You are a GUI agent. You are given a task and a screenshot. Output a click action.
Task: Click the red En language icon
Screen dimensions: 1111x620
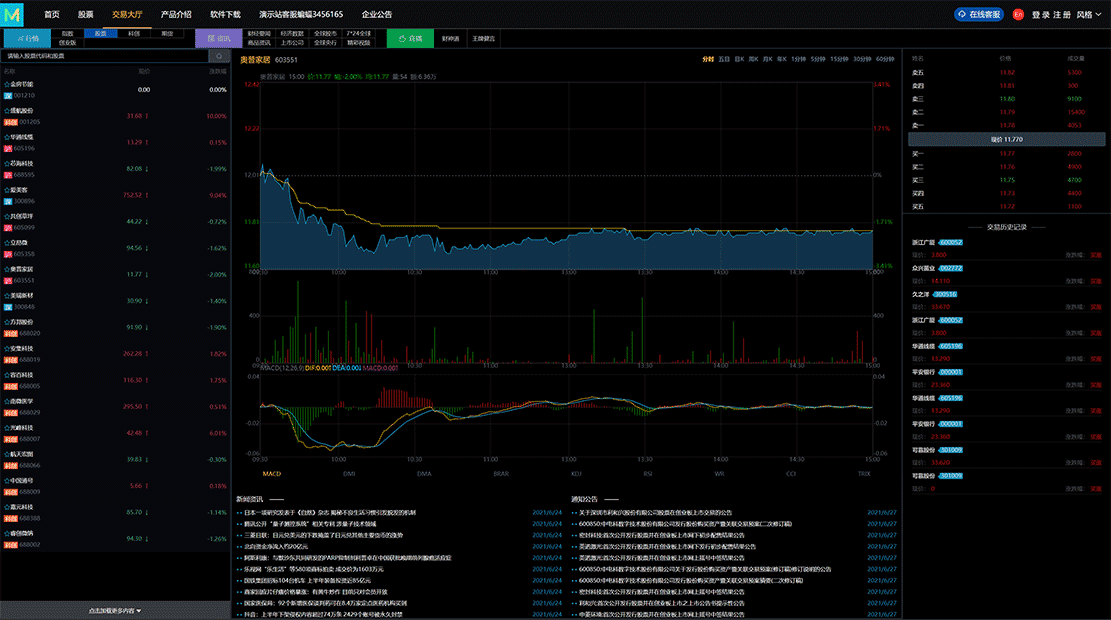click(1018, 15)
